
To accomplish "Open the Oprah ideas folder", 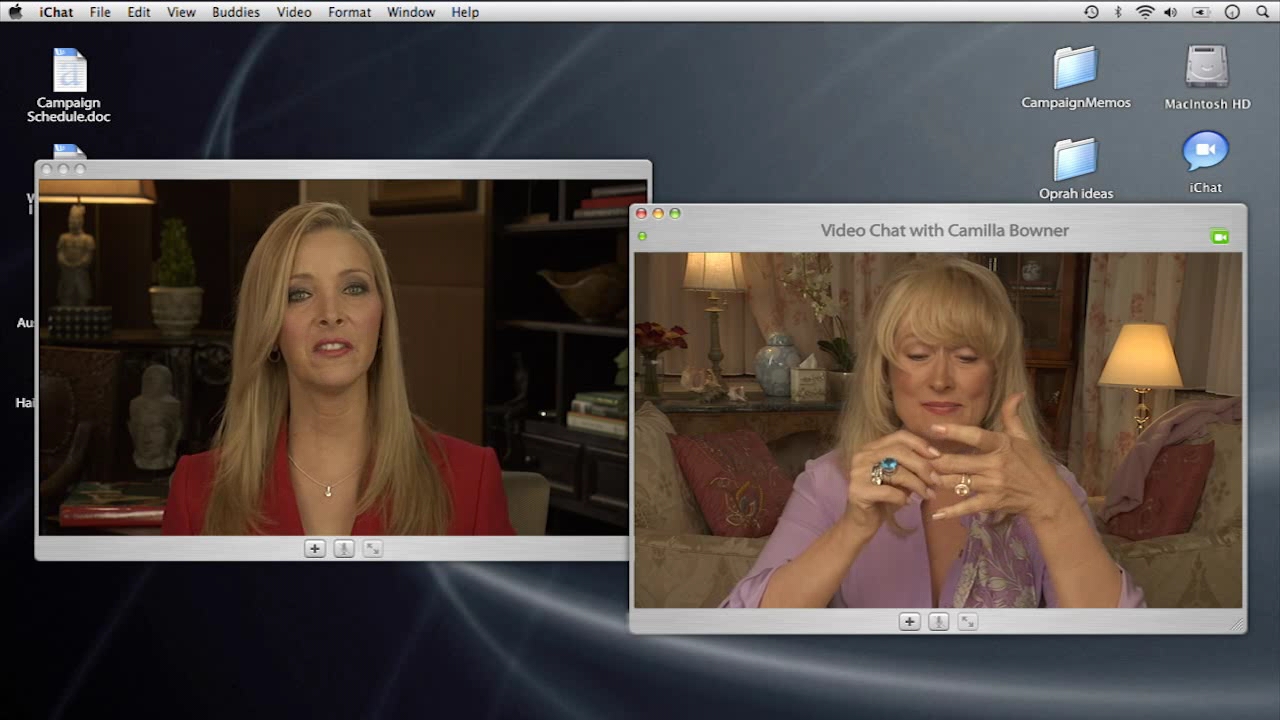I will click(1076, 169).
